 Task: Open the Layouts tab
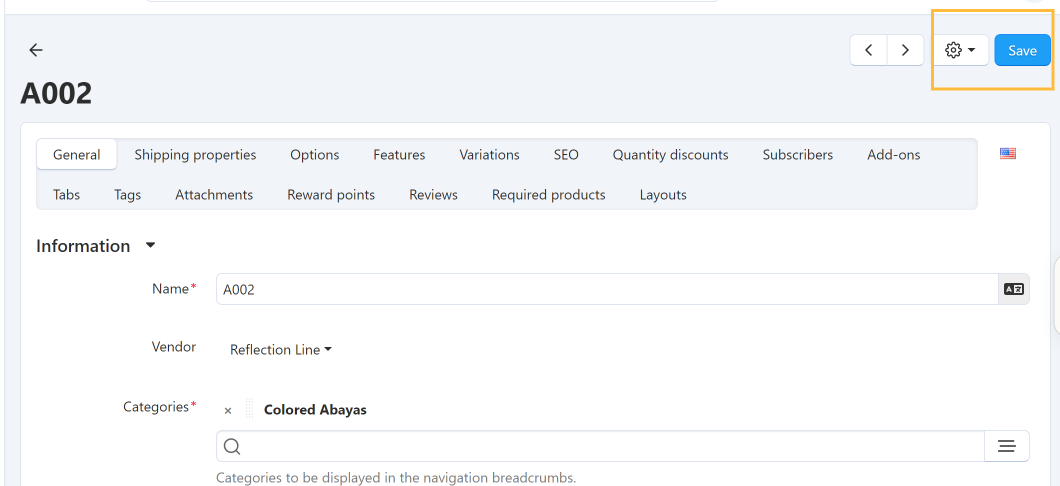[x=663, y=195]
